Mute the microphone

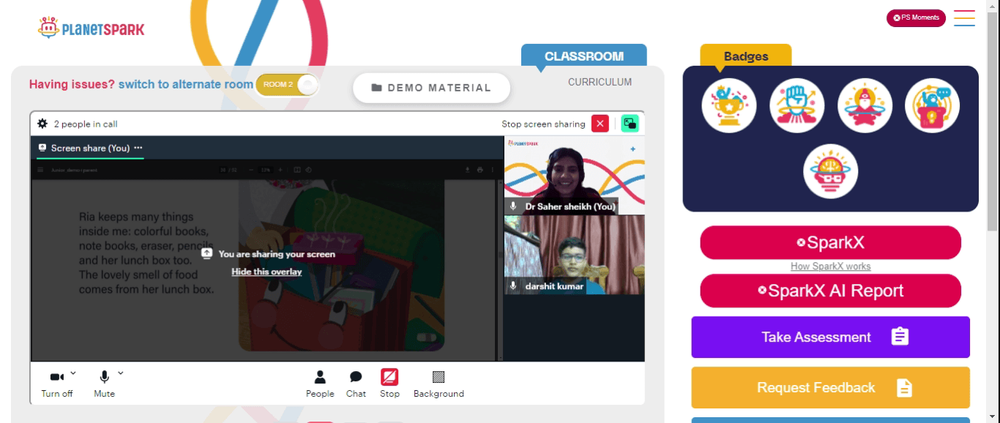[x=104, y=384]
